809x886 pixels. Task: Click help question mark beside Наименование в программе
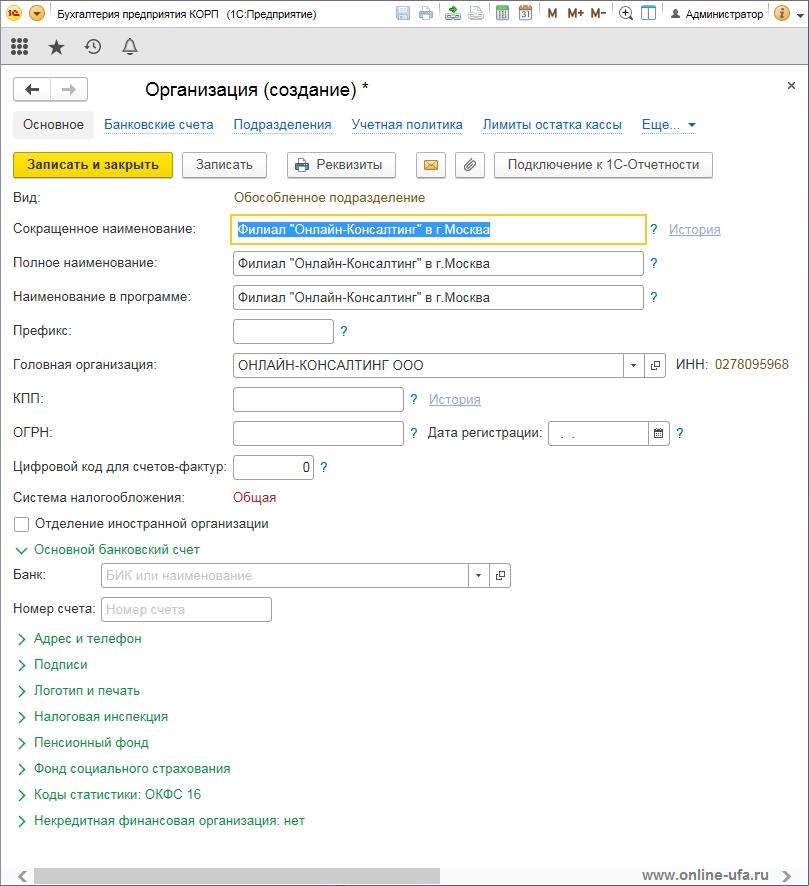tap(654, 297)
